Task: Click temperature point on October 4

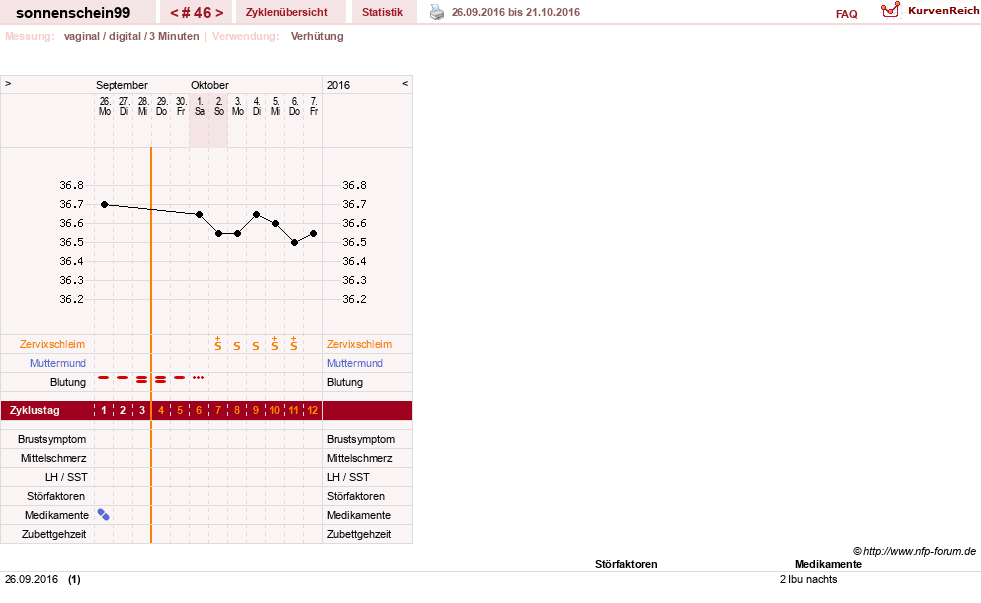Action: click(x=257, y=215)
